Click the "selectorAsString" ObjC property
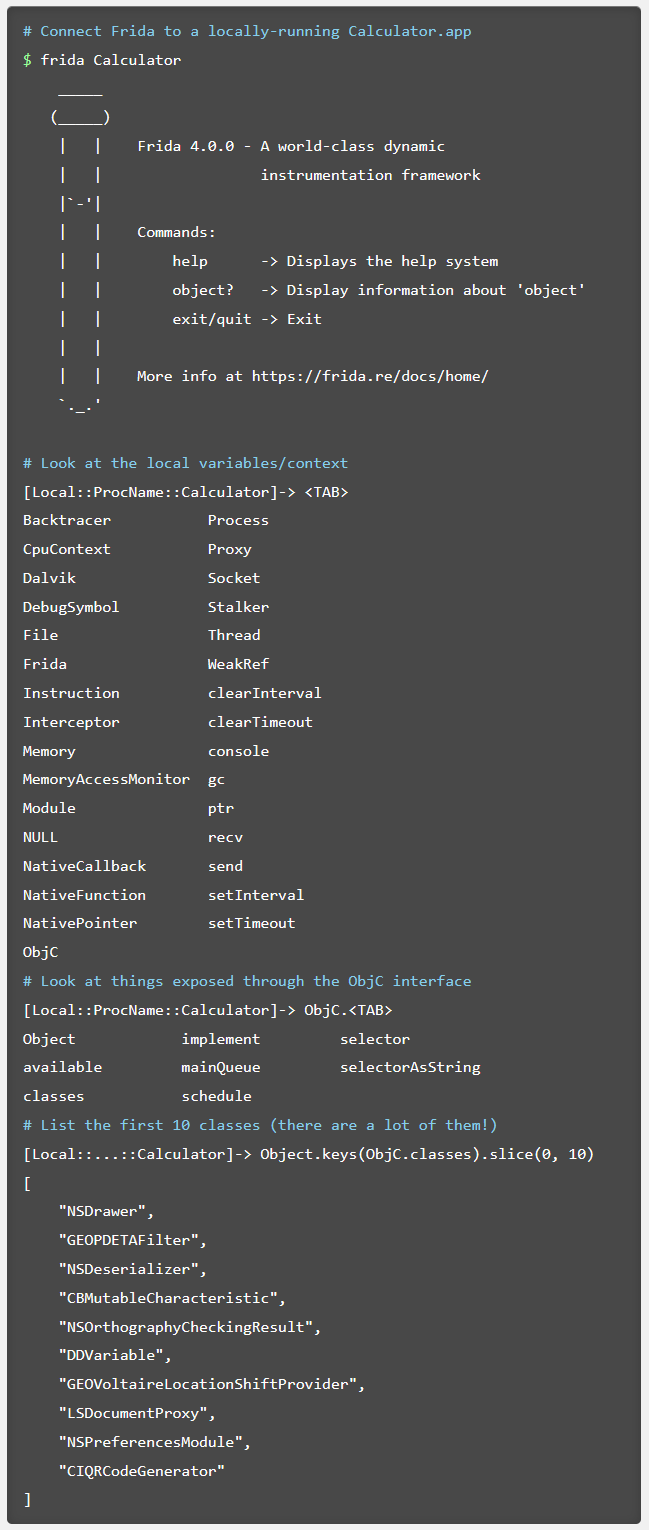Image resolution: width=649 pixels, height=1530 pixels. coord(410,1067)
